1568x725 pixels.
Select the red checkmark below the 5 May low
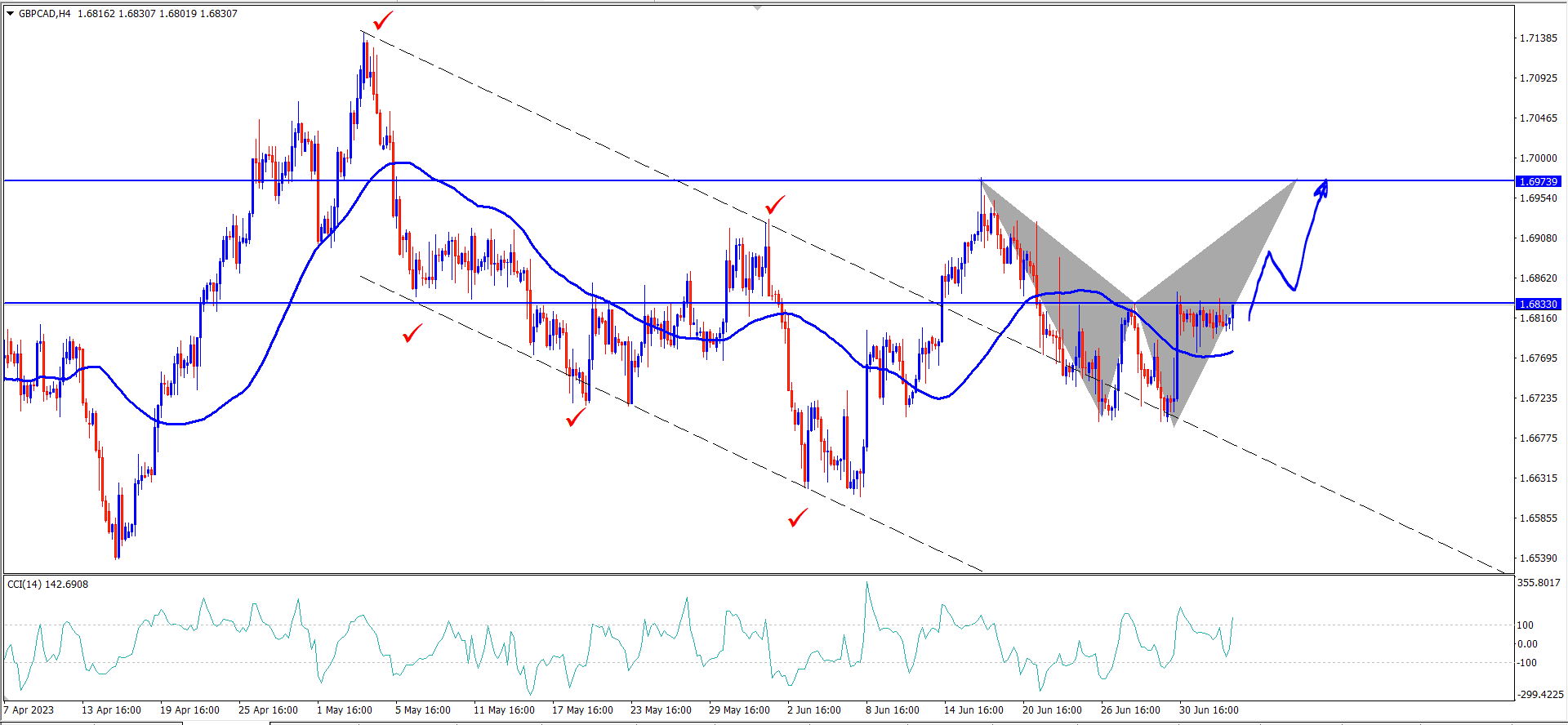(x=413, y=333)
